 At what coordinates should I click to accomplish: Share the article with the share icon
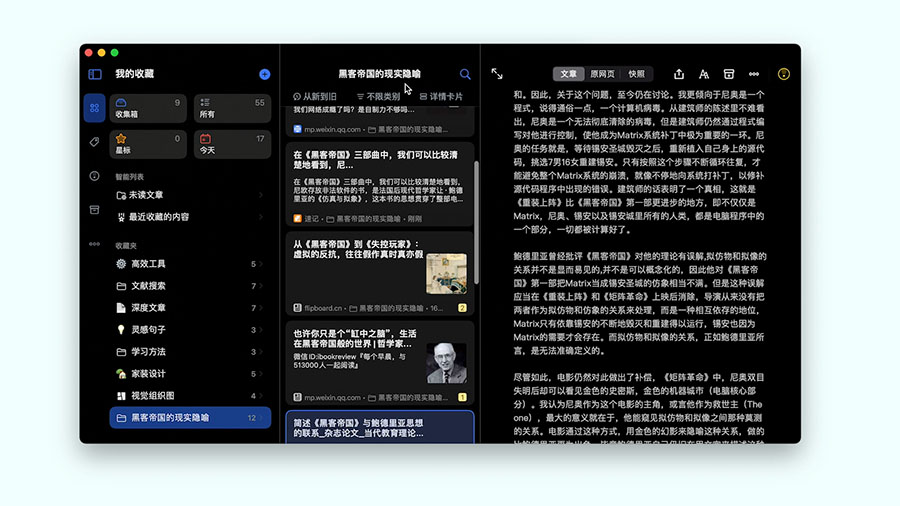point(679,74)
